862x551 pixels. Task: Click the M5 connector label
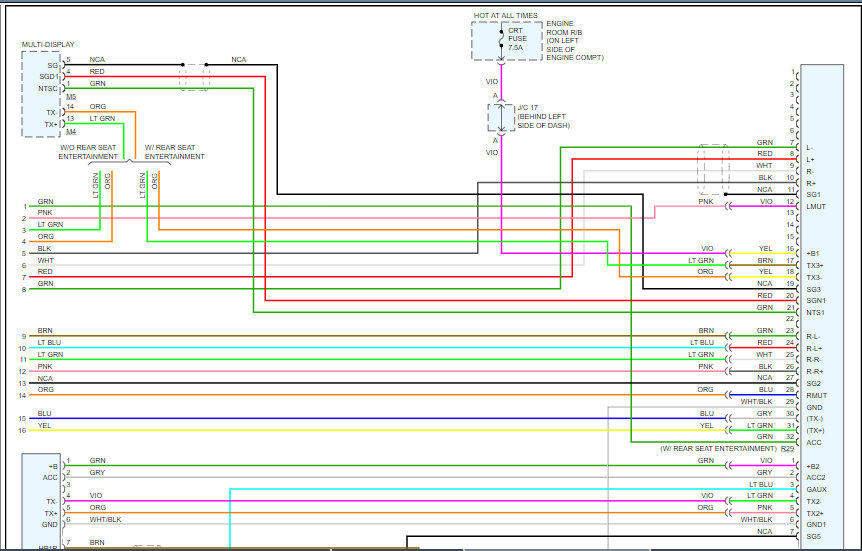tap(71, 97)
